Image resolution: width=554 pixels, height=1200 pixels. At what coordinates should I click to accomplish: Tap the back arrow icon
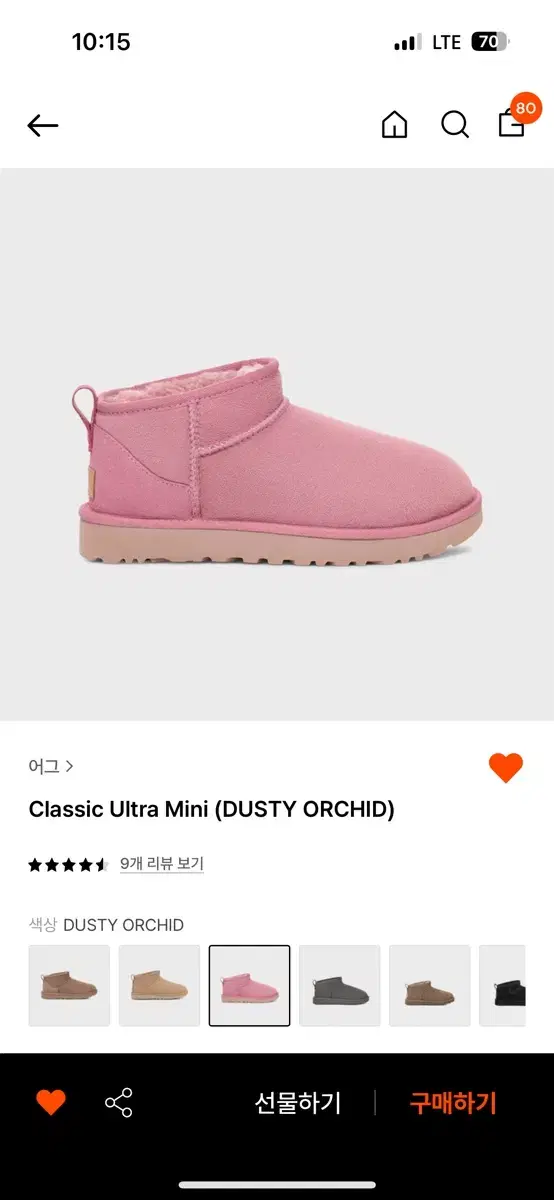(x=43, y=125)
